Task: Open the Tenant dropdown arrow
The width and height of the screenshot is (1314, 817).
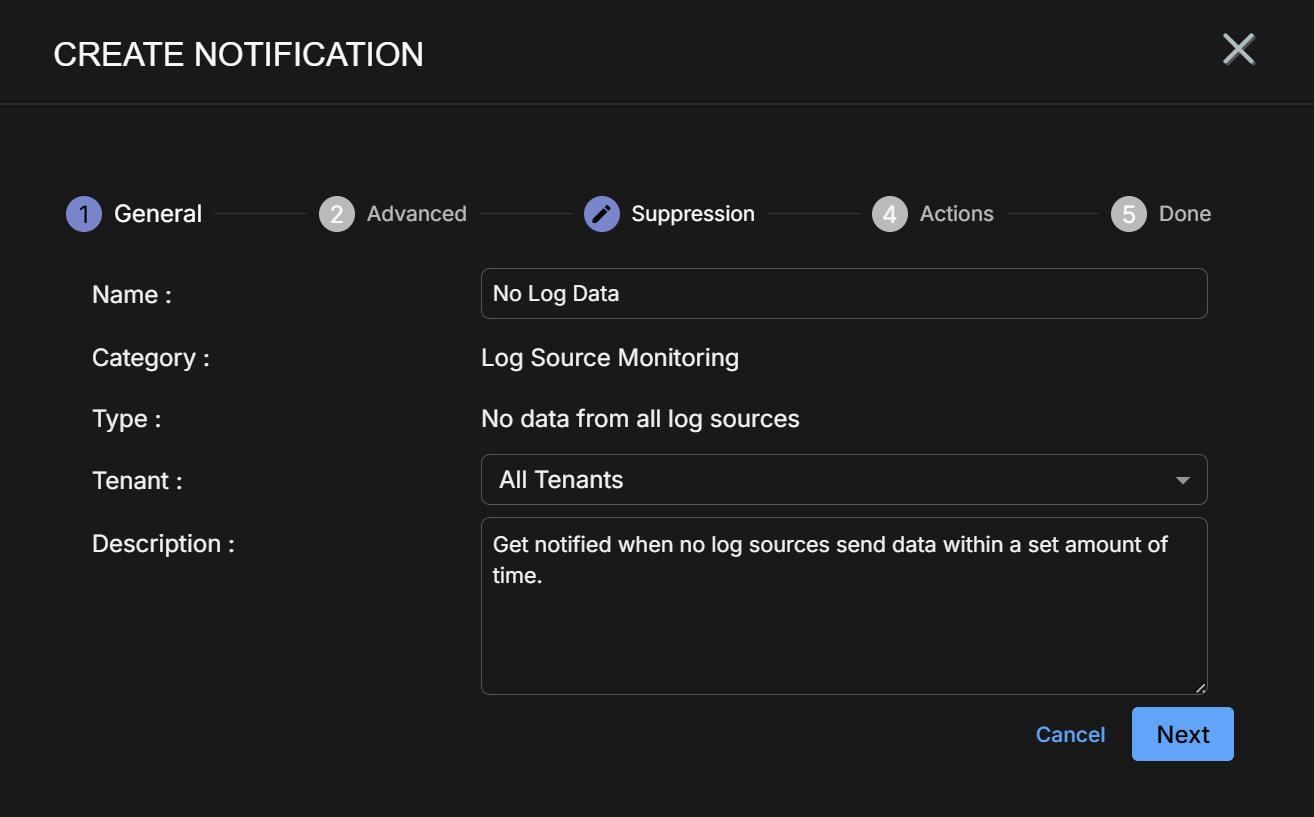Action: coord(1183,480)
